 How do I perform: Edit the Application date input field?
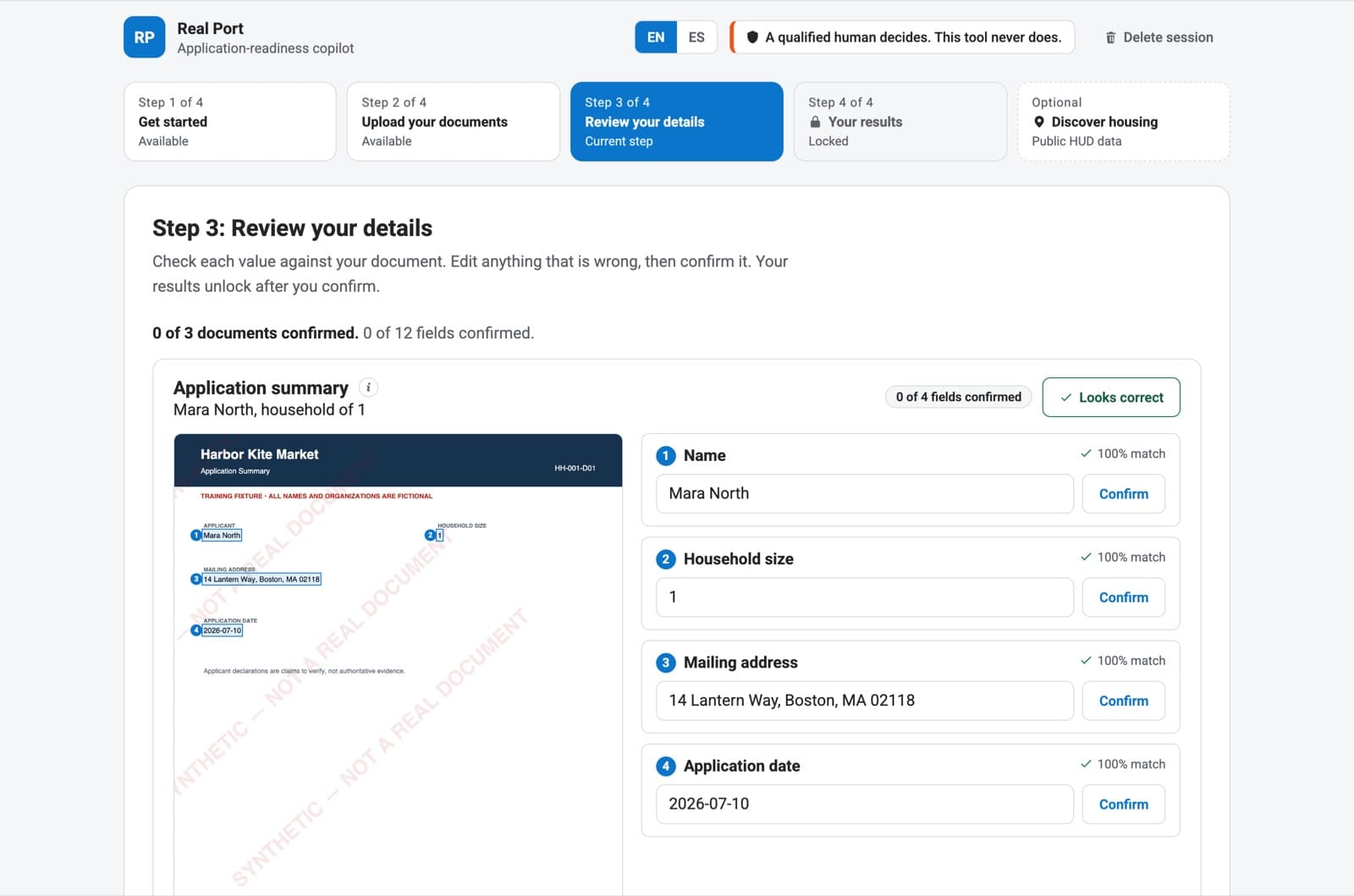865,804
